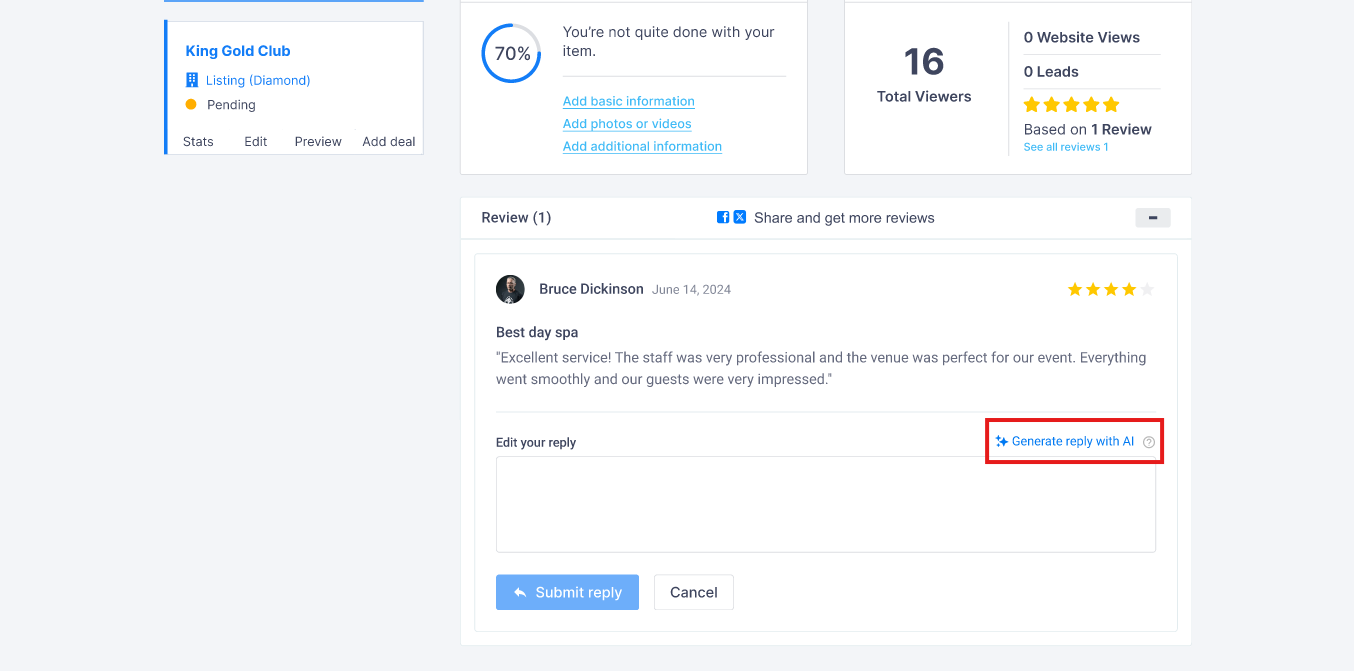The width and height of the screenshot is (1354, 671).
Task: Click the X share icon
Action: point(740,217)
